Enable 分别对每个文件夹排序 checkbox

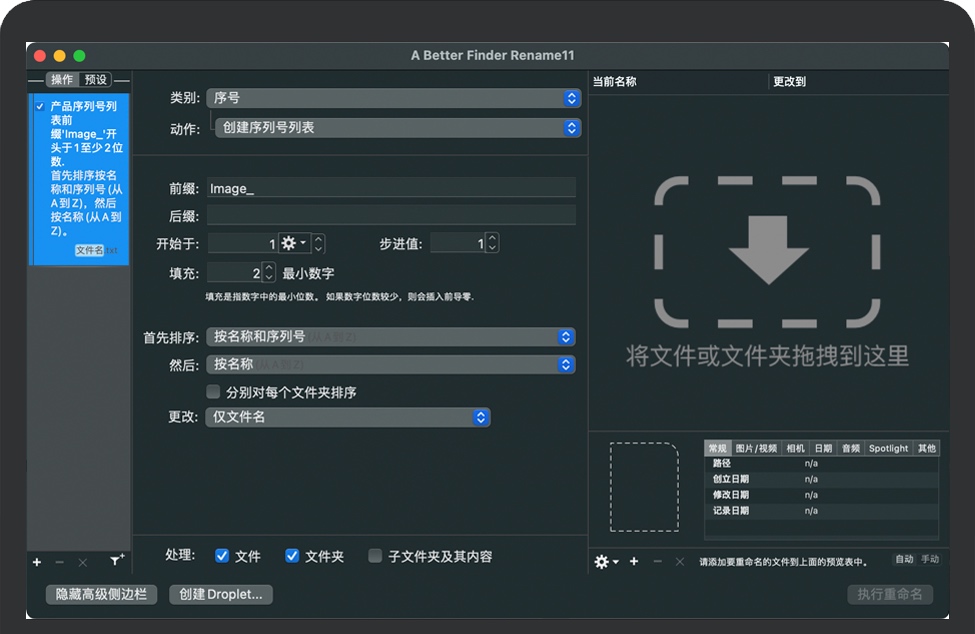(213, 392)
